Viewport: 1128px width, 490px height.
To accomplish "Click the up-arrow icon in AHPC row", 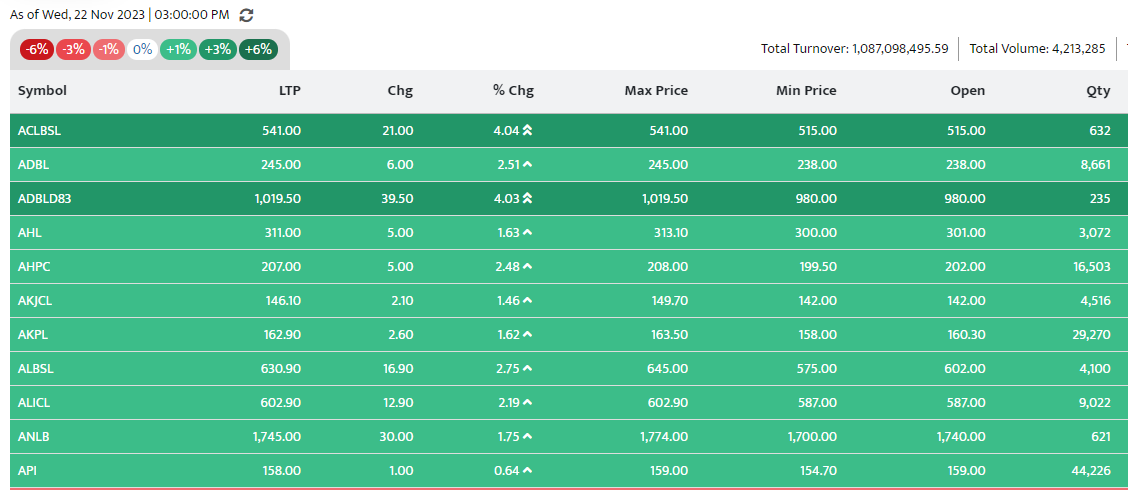I will click(527, 267).
